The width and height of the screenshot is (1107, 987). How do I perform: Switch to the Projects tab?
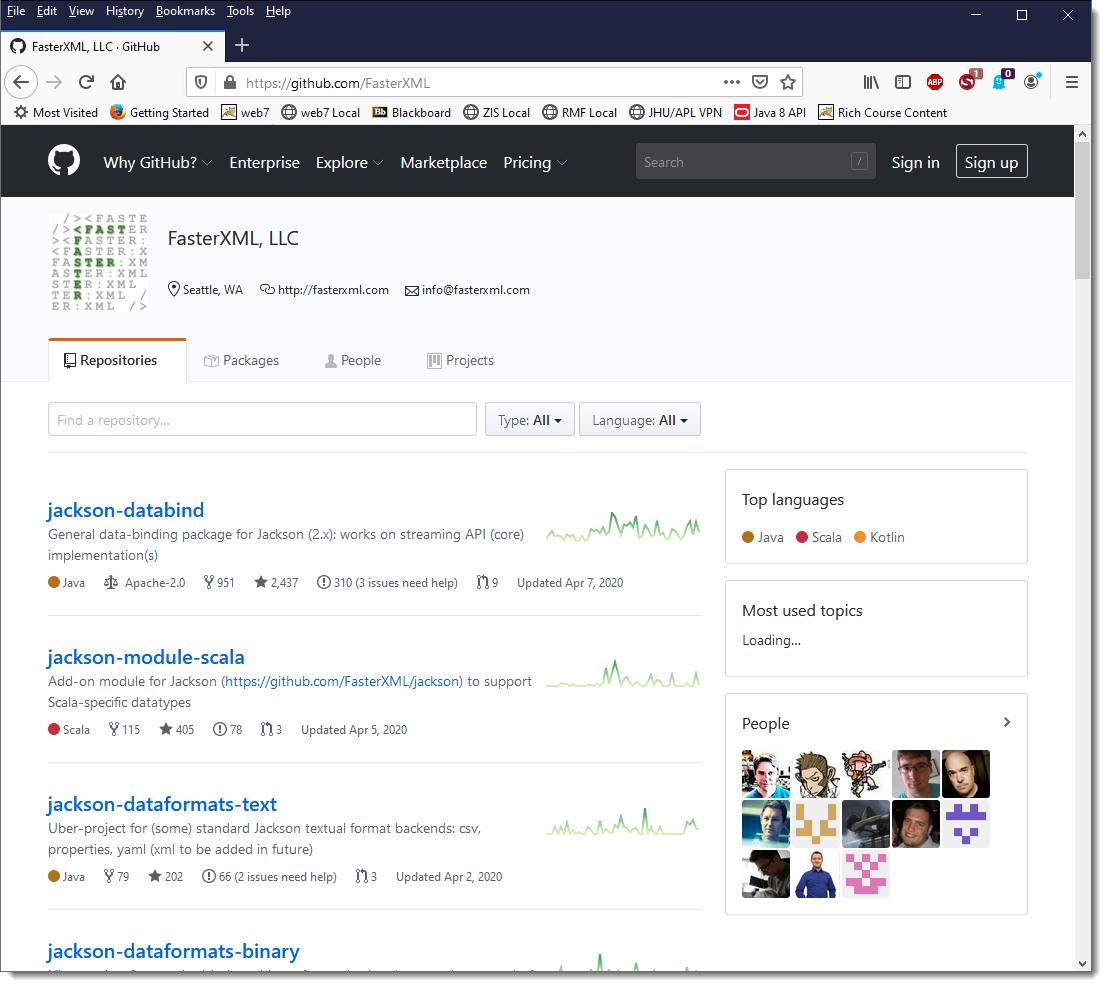(x=462, y=361)
